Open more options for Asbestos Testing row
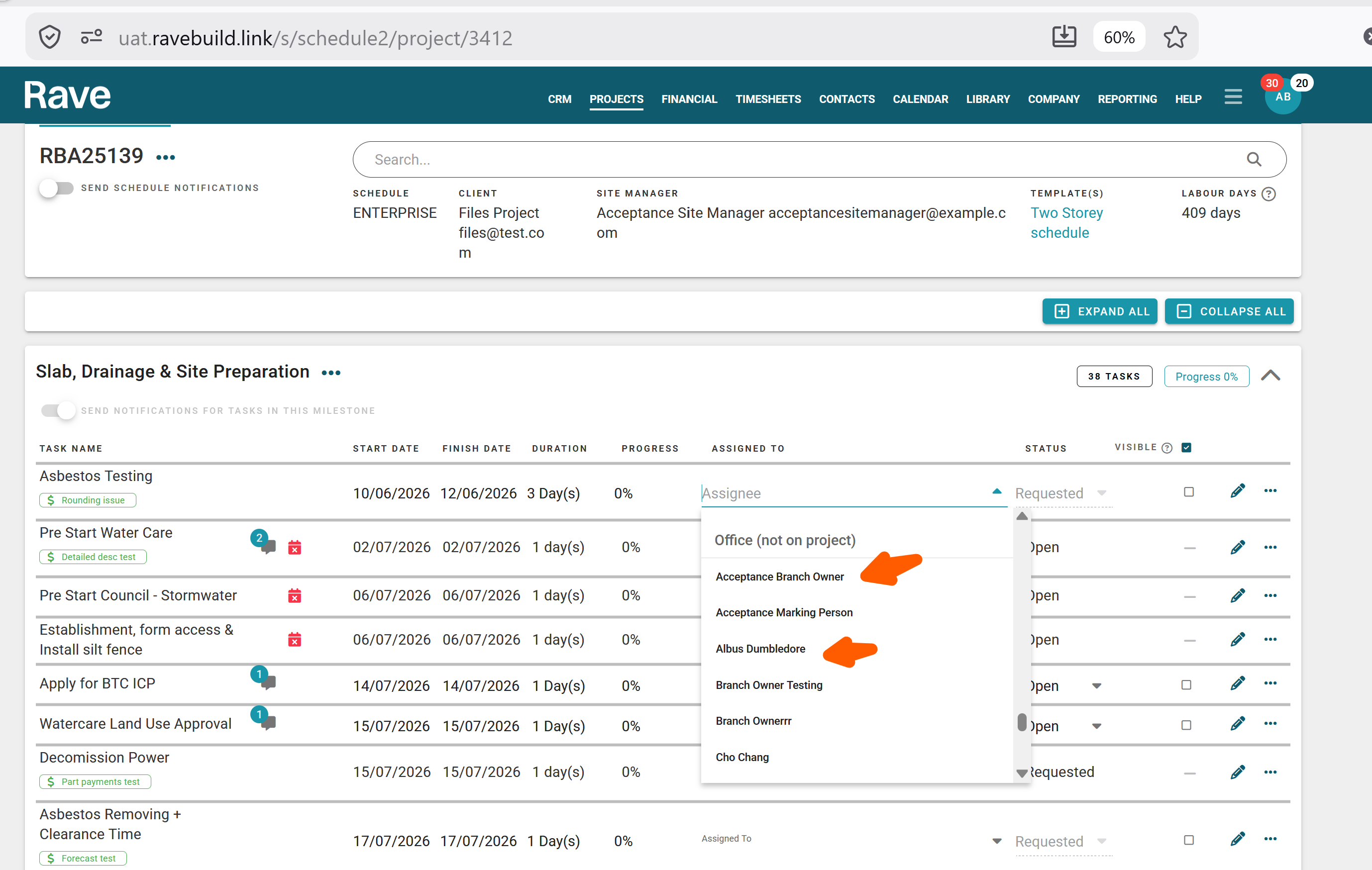1372x870 pixels. click(1270, 491)
